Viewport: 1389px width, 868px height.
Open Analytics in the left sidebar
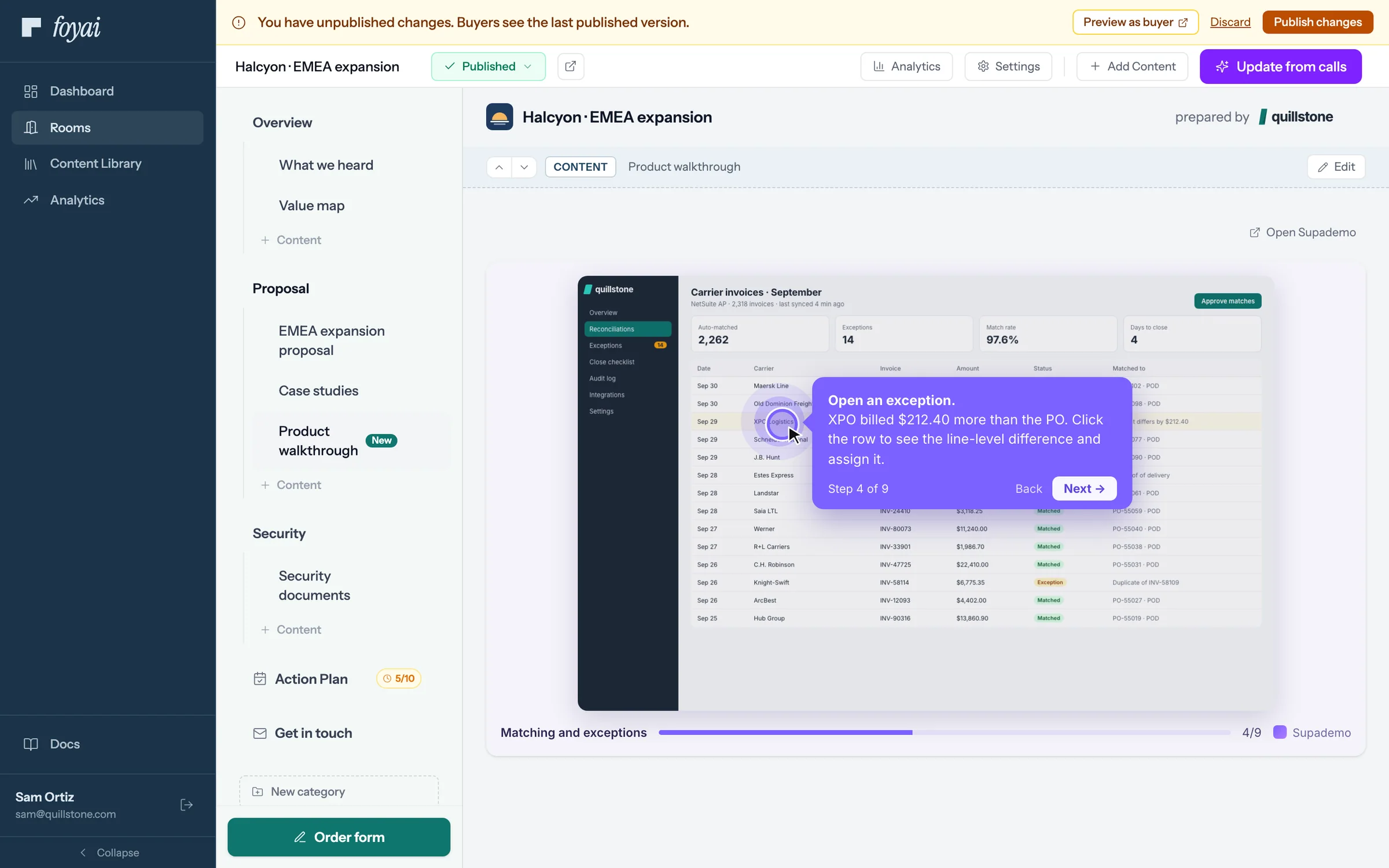click(108, 200)
